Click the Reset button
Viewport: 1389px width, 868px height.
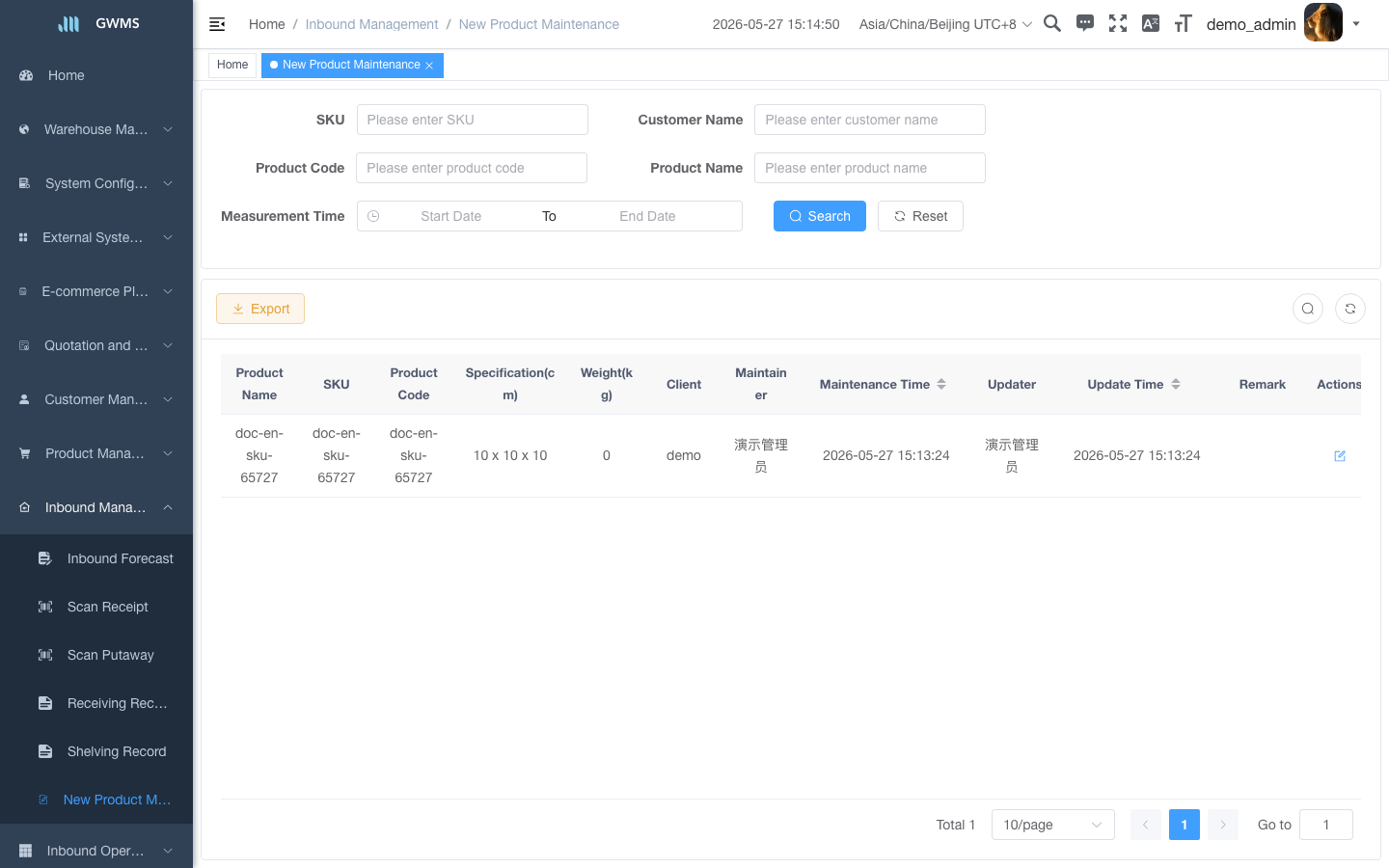(x=920, y=216)
